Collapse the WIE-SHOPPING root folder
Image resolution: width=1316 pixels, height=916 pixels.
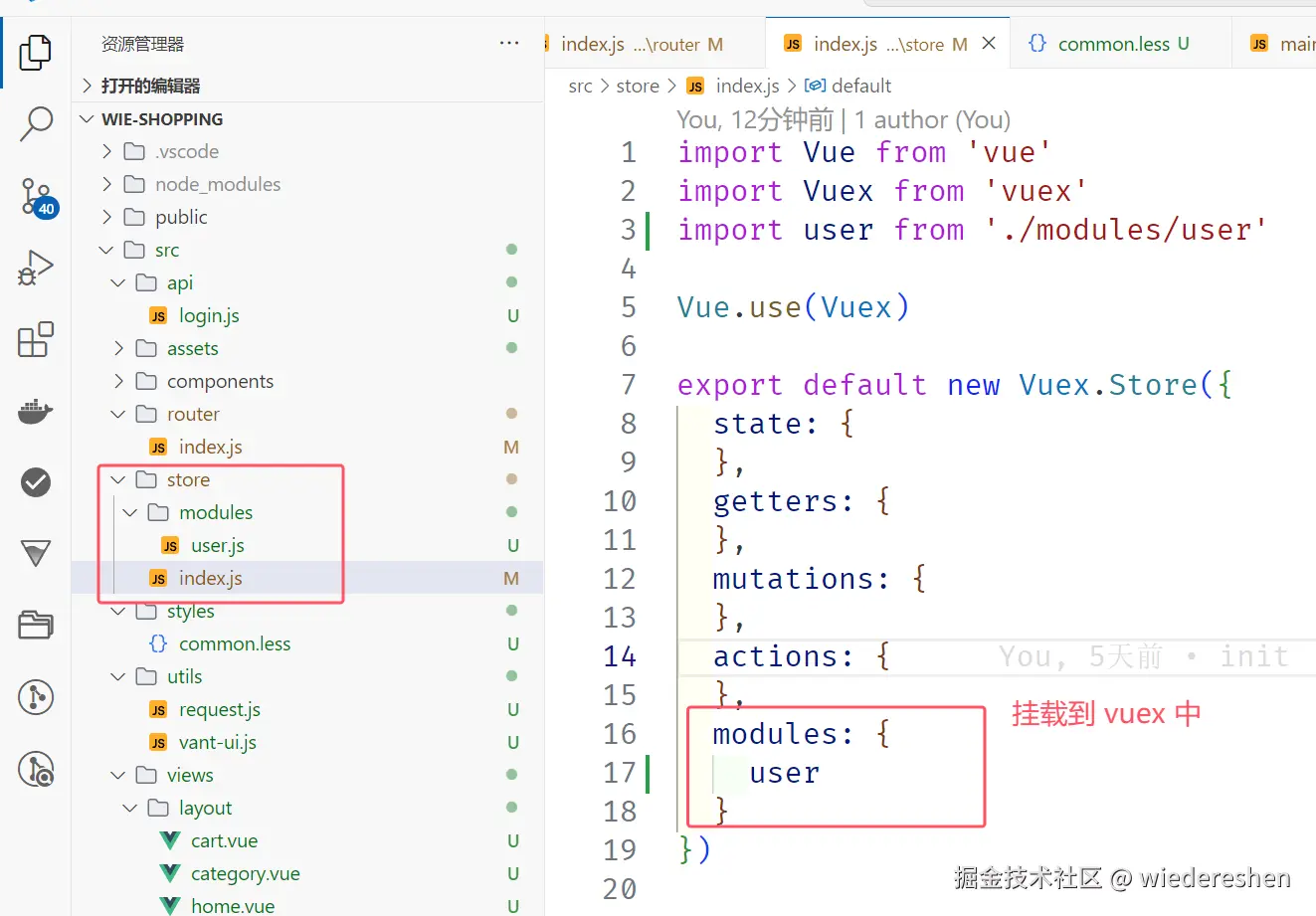coord(88,118)
